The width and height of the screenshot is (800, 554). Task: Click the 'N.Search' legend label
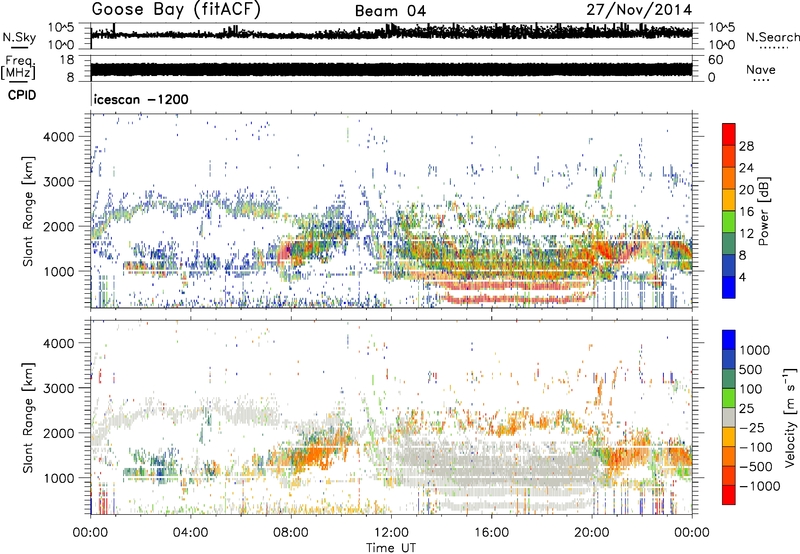click(x=772, y=37)
